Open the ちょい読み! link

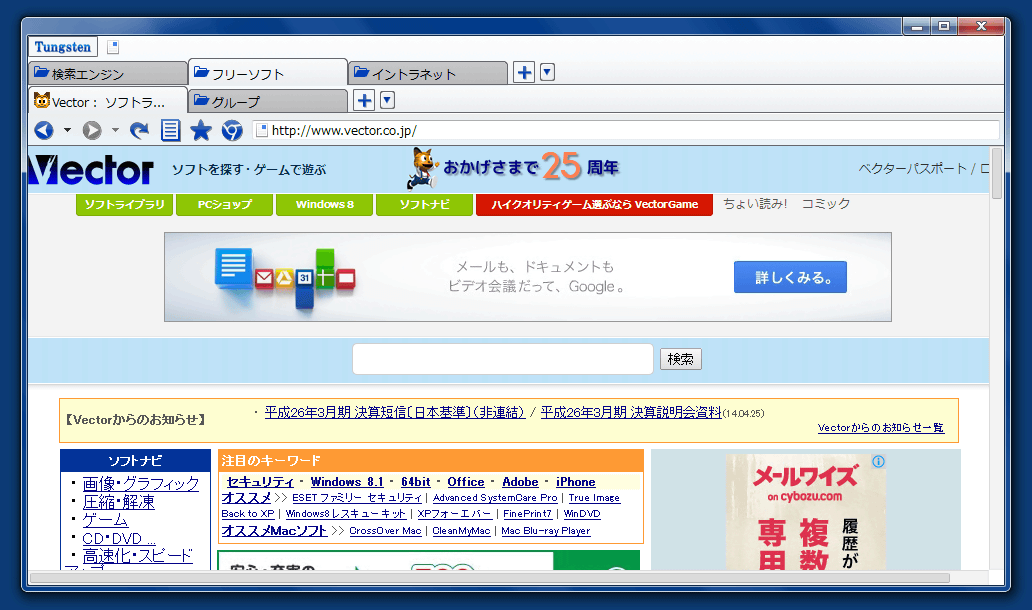click(x=755, y=204)
